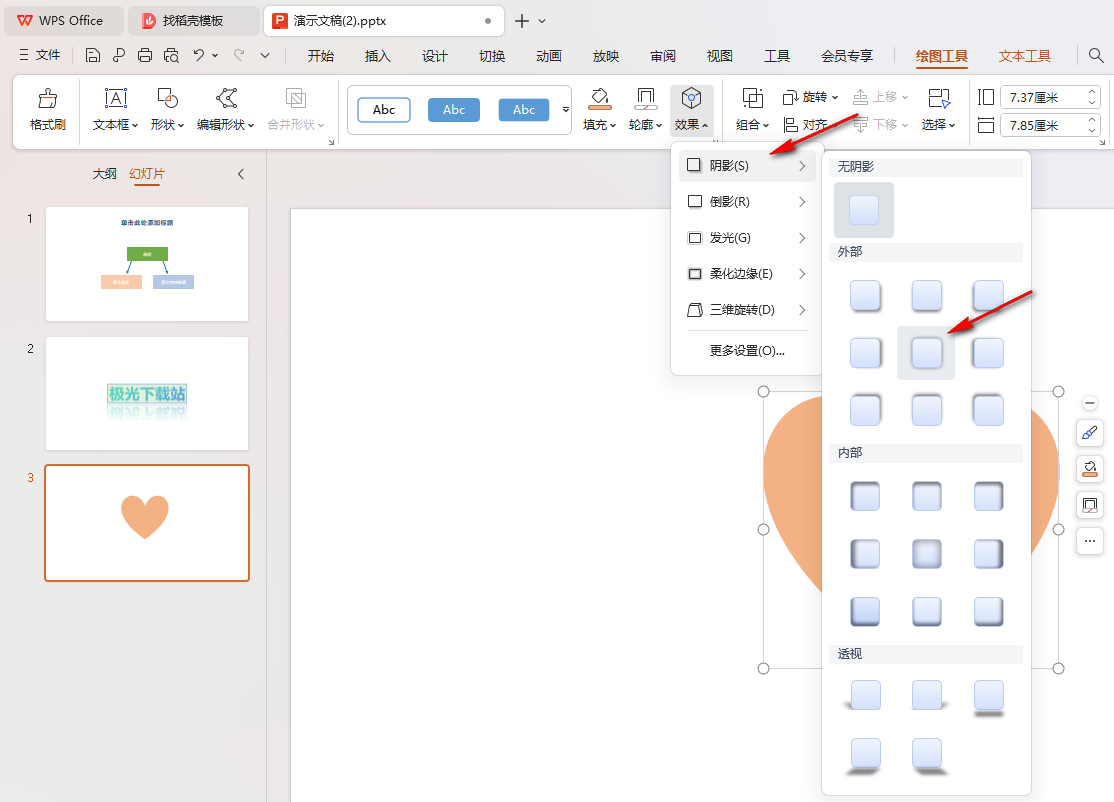This screenshot has height=802, width=1114.
Task: Switch to the Outline (大纲) panel tab
Action: (x=104, y=174)
